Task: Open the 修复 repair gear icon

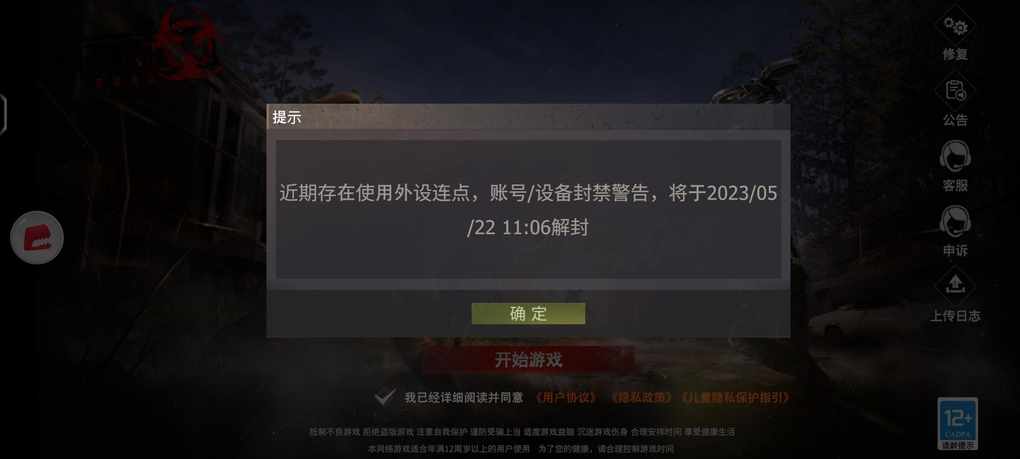Action: tap(955, 27)
